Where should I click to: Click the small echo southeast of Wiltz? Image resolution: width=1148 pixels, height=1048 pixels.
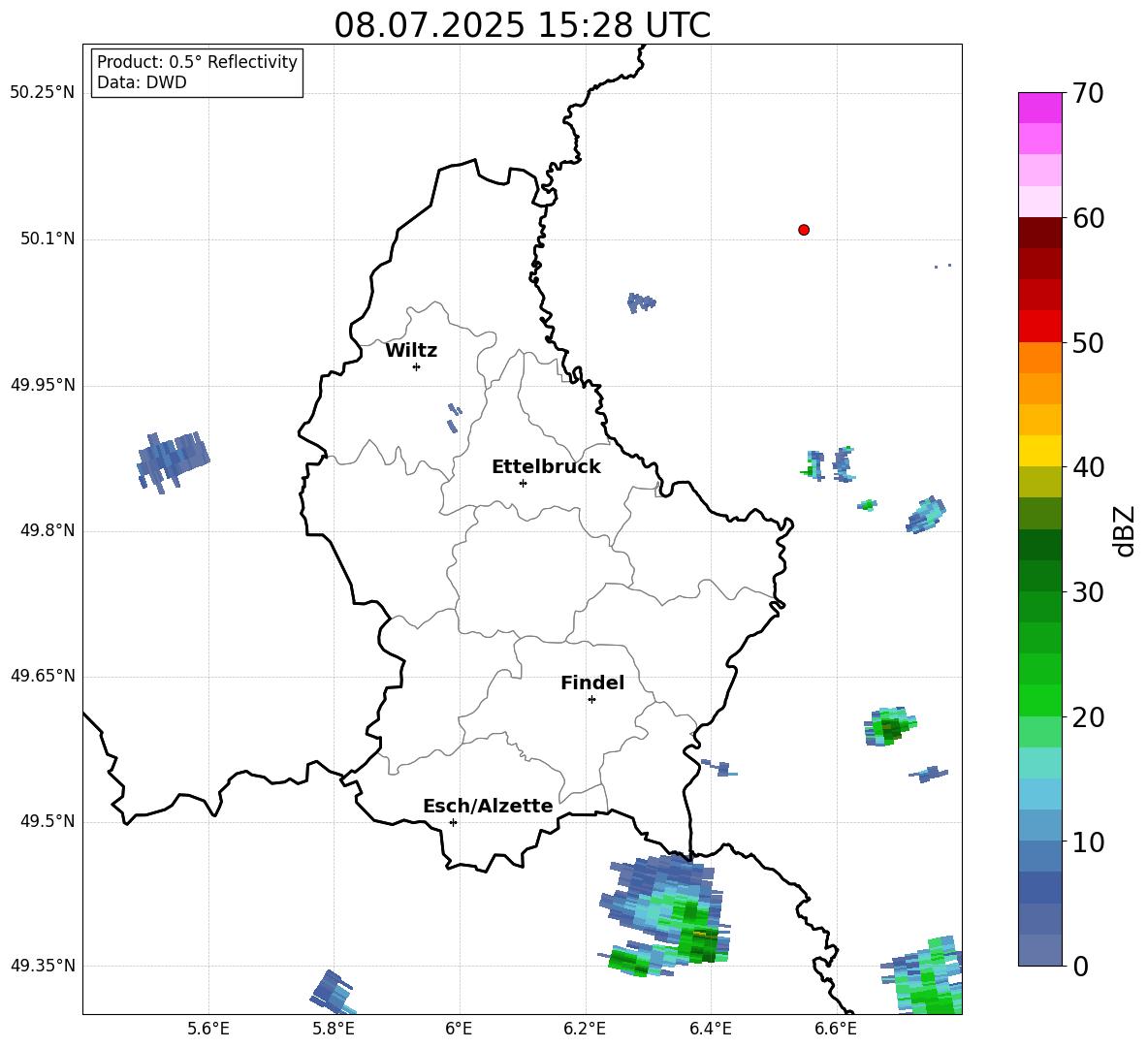(454, 417)
